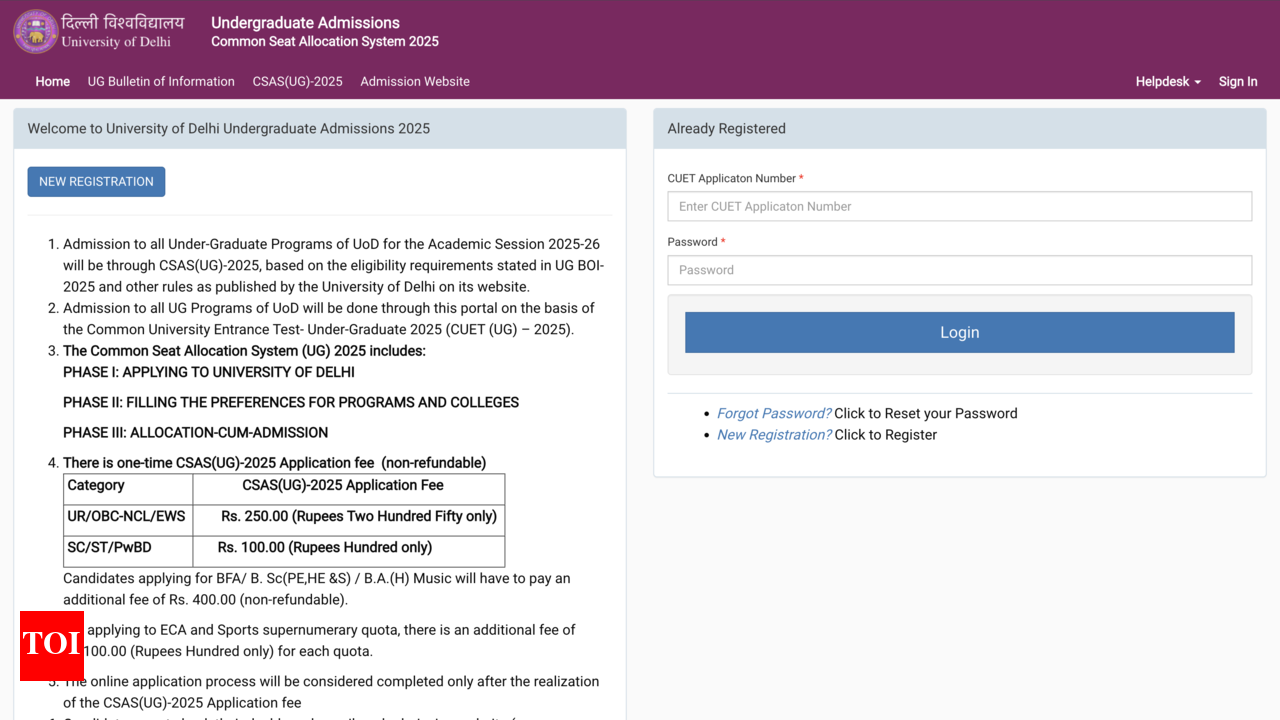Image resolution: width=1280 pixels, height=720 pixels.
Task: Focus the CUET Application Number field
Action: (959, 207)
